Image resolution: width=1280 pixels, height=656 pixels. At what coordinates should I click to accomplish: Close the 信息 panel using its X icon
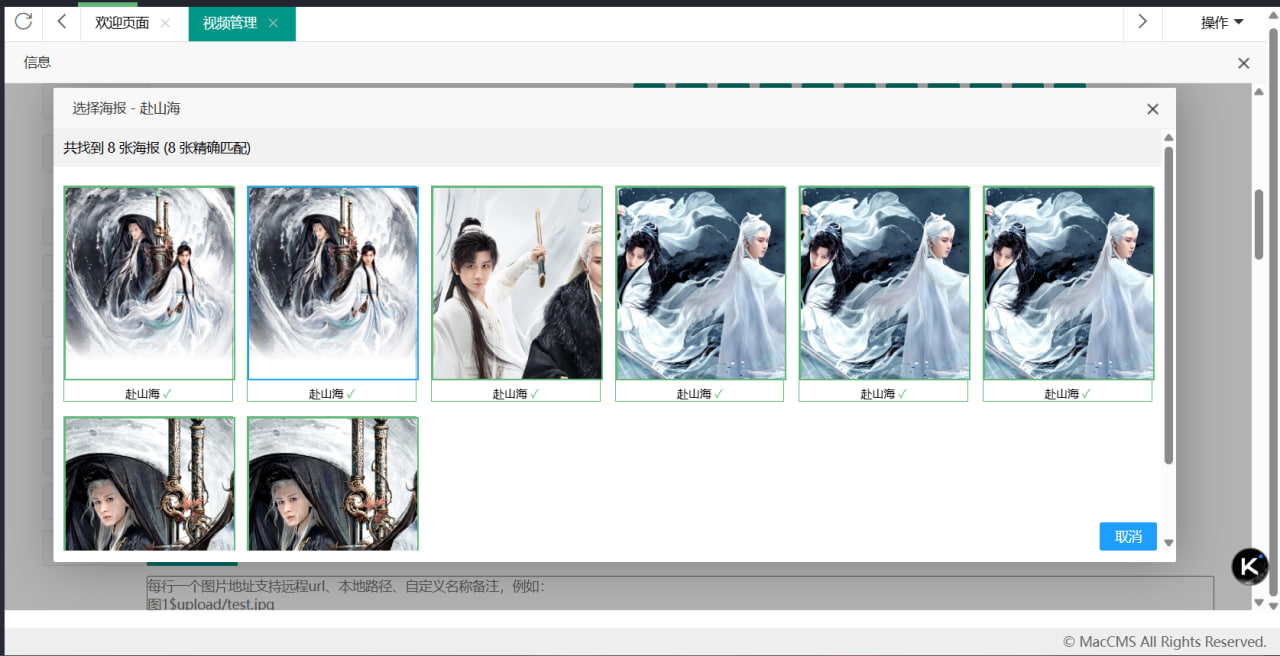tap(1243, 63)
